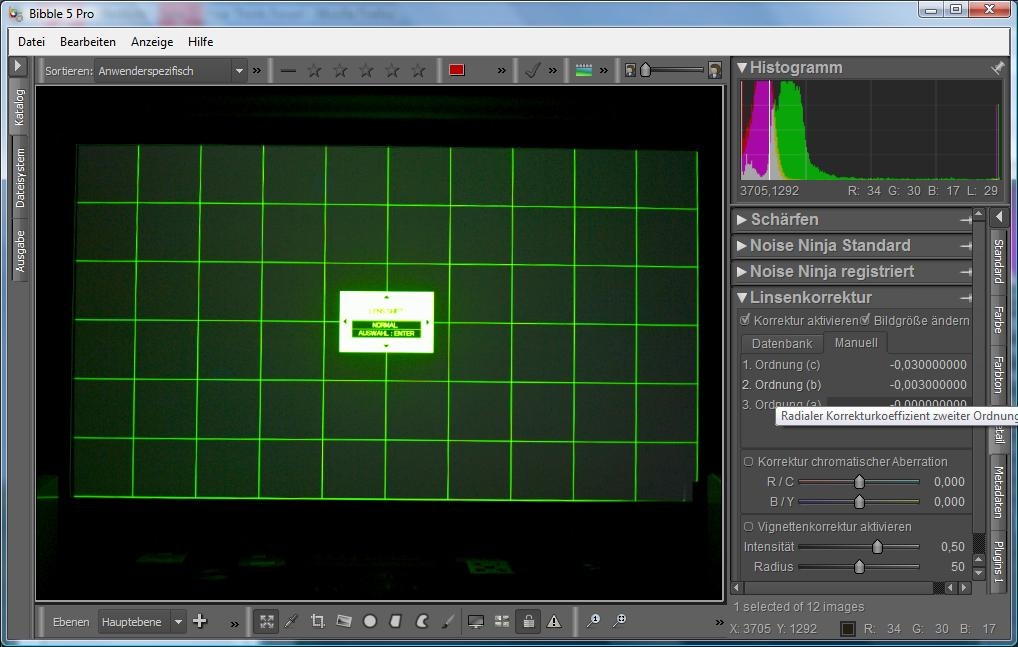Click the eyedropper tool icon
The height and width of the screenshot is (647, 1018).
(x=292, y=621)
